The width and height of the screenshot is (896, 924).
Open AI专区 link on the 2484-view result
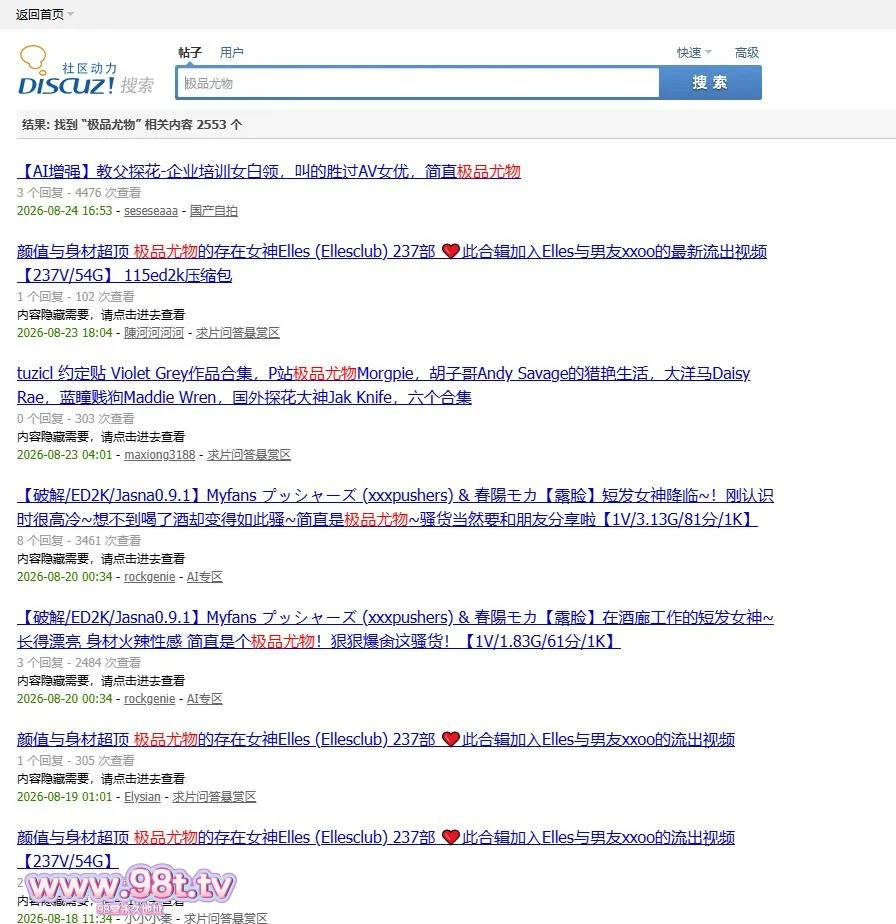[205, 699]
